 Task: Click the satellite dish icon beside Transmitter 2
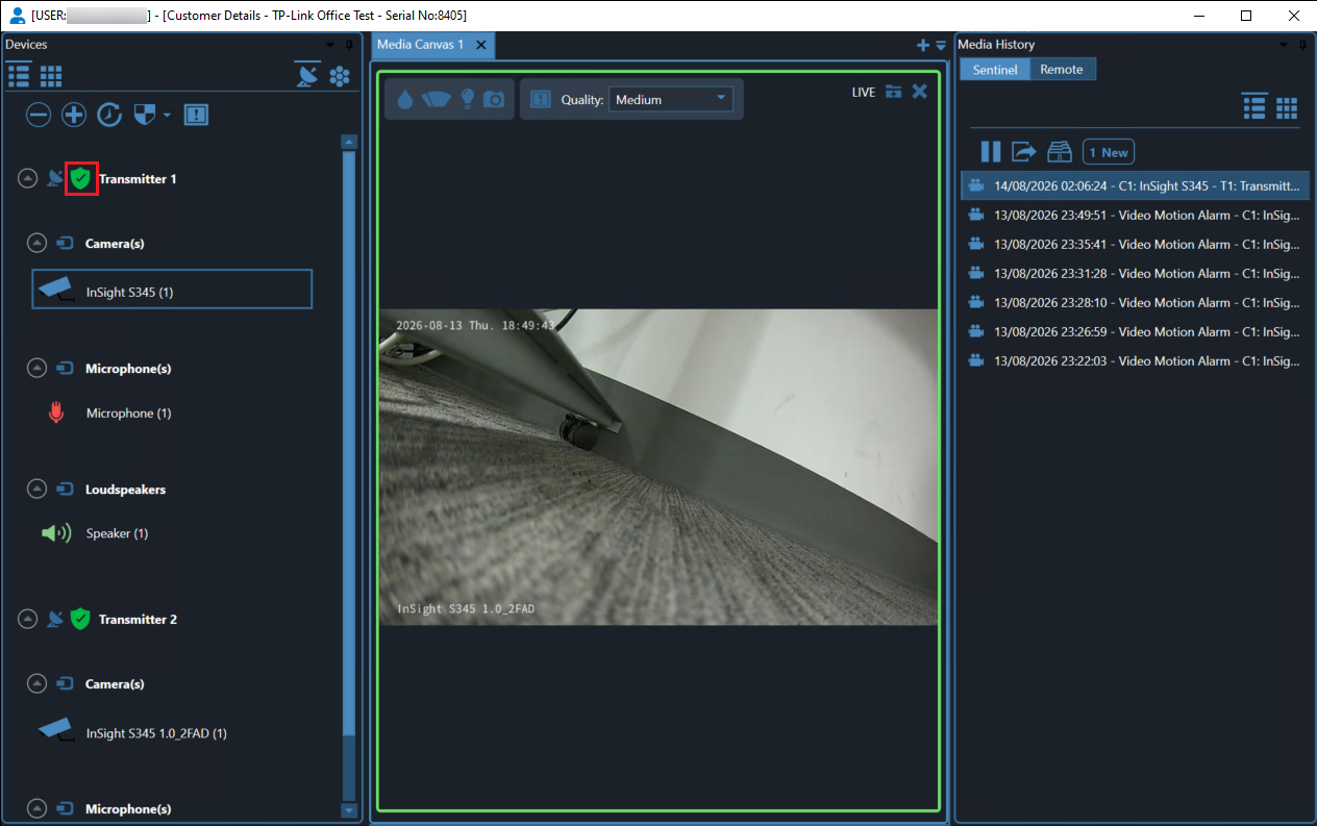click(x=56, y=620)
